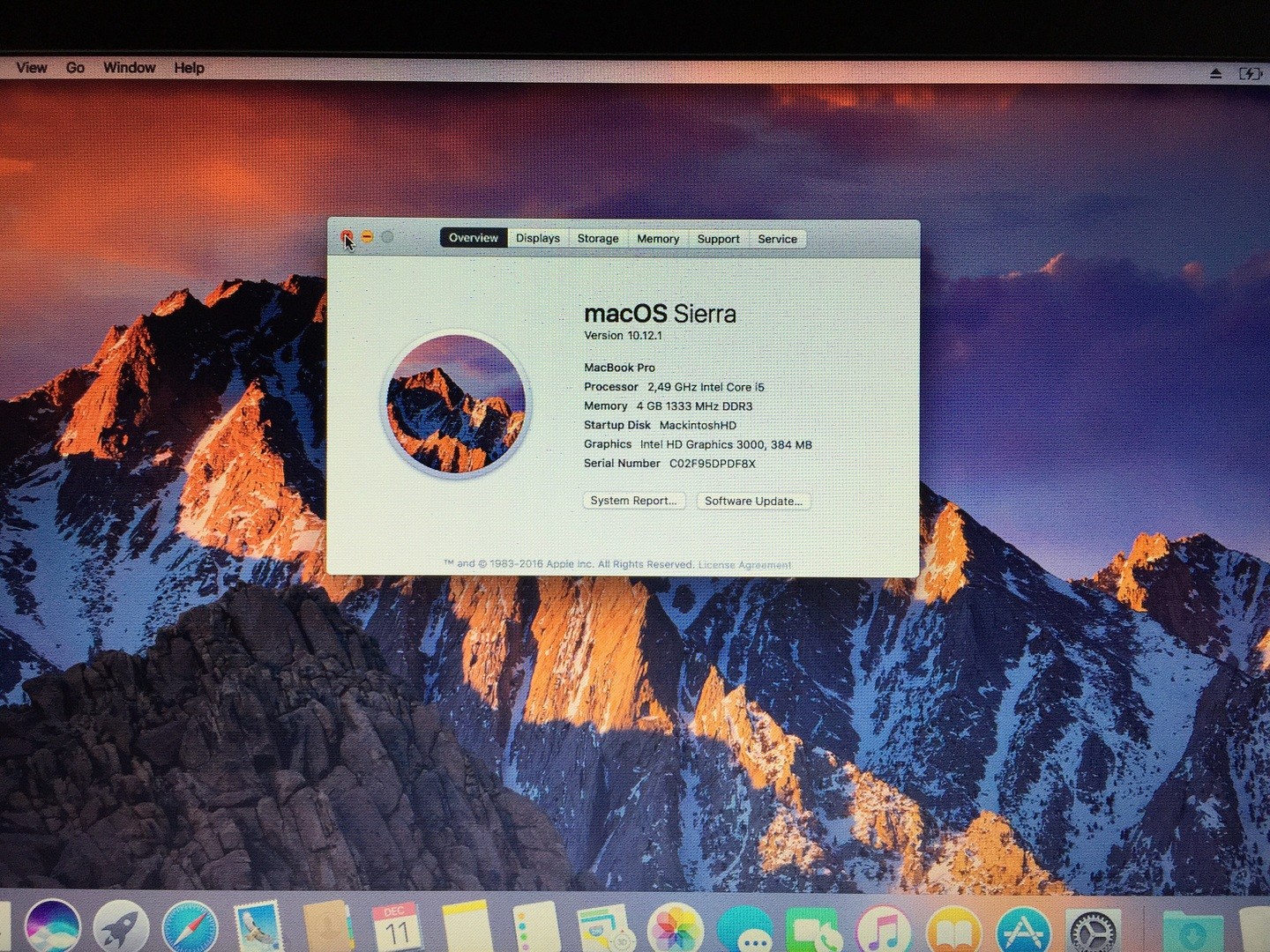Open the Window menu
Viewport: 1270px width, 952px height.
click(130, 68)
